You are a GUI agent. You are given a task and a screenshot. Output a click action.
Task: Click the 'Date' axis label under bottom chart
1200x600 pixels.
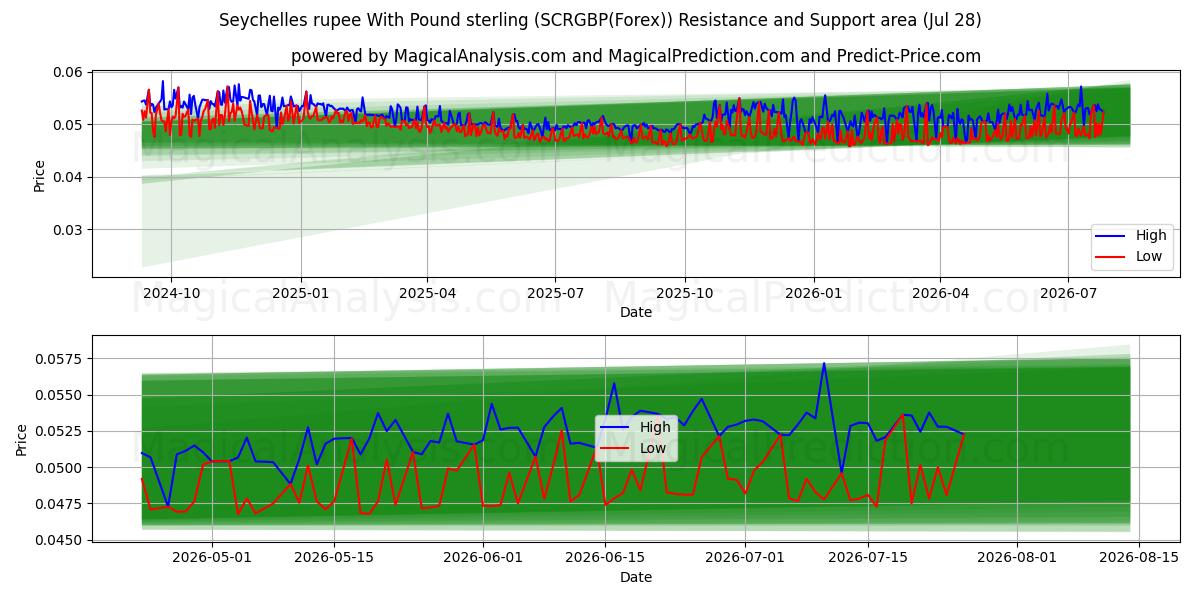(636, 577)
